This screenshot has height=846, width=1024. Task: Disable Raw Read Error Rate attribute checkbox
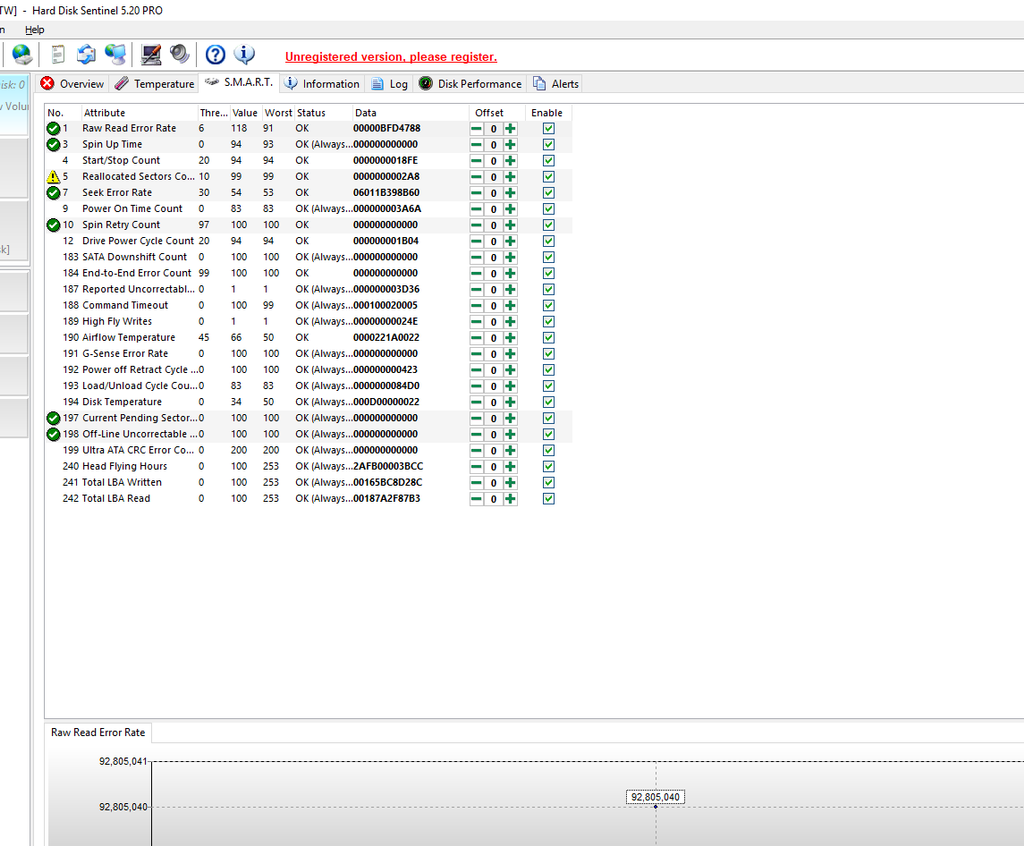549,129
